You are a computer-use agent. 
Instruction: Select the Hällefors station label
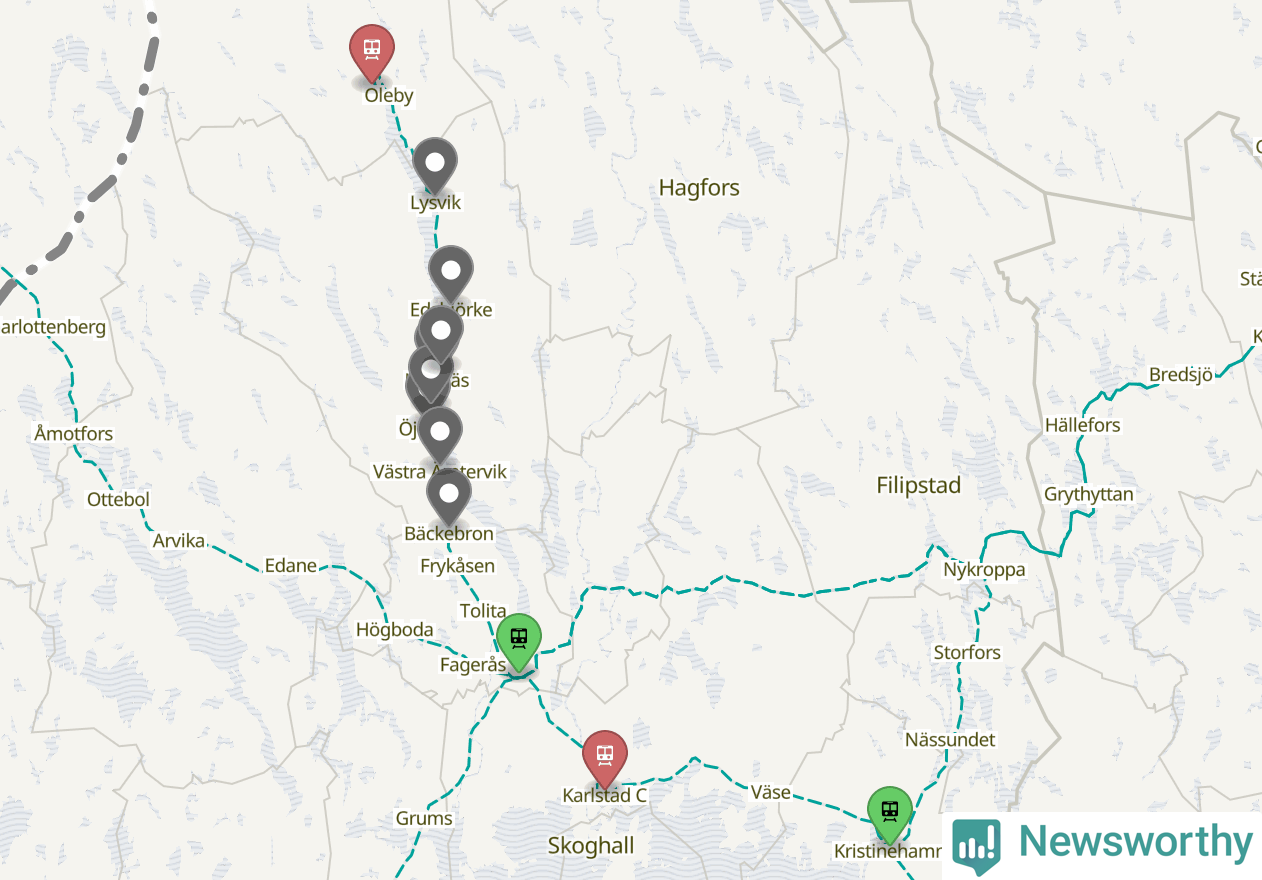1082,426
